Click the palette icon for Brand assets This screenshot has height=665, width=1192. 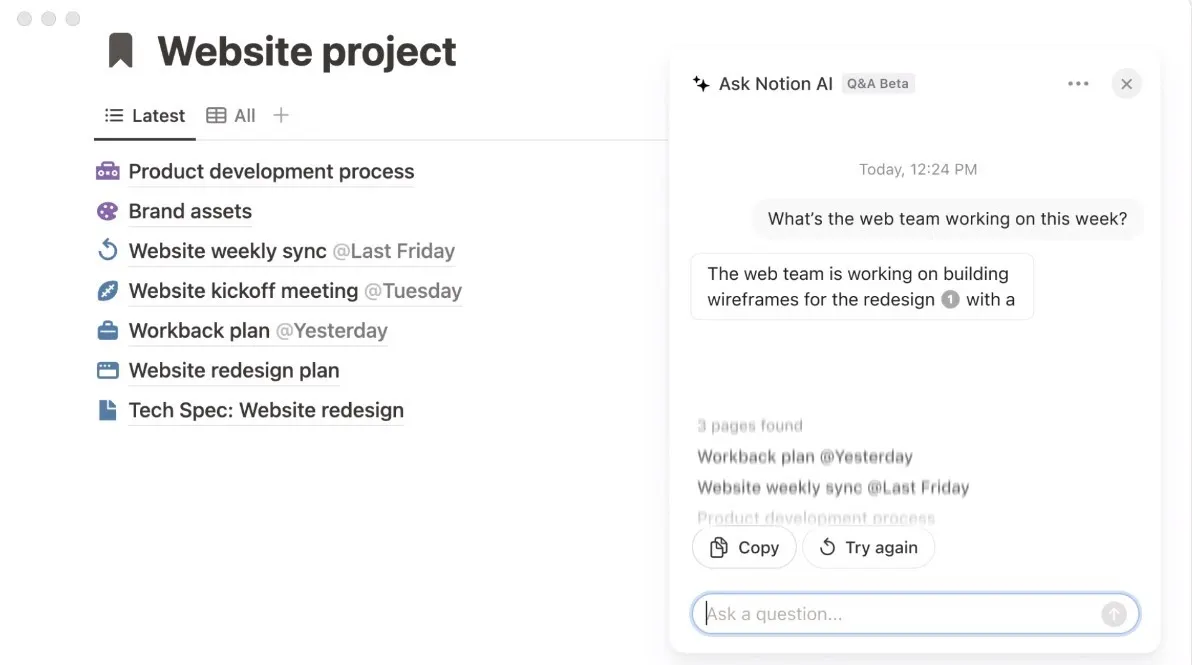(107, 211)
